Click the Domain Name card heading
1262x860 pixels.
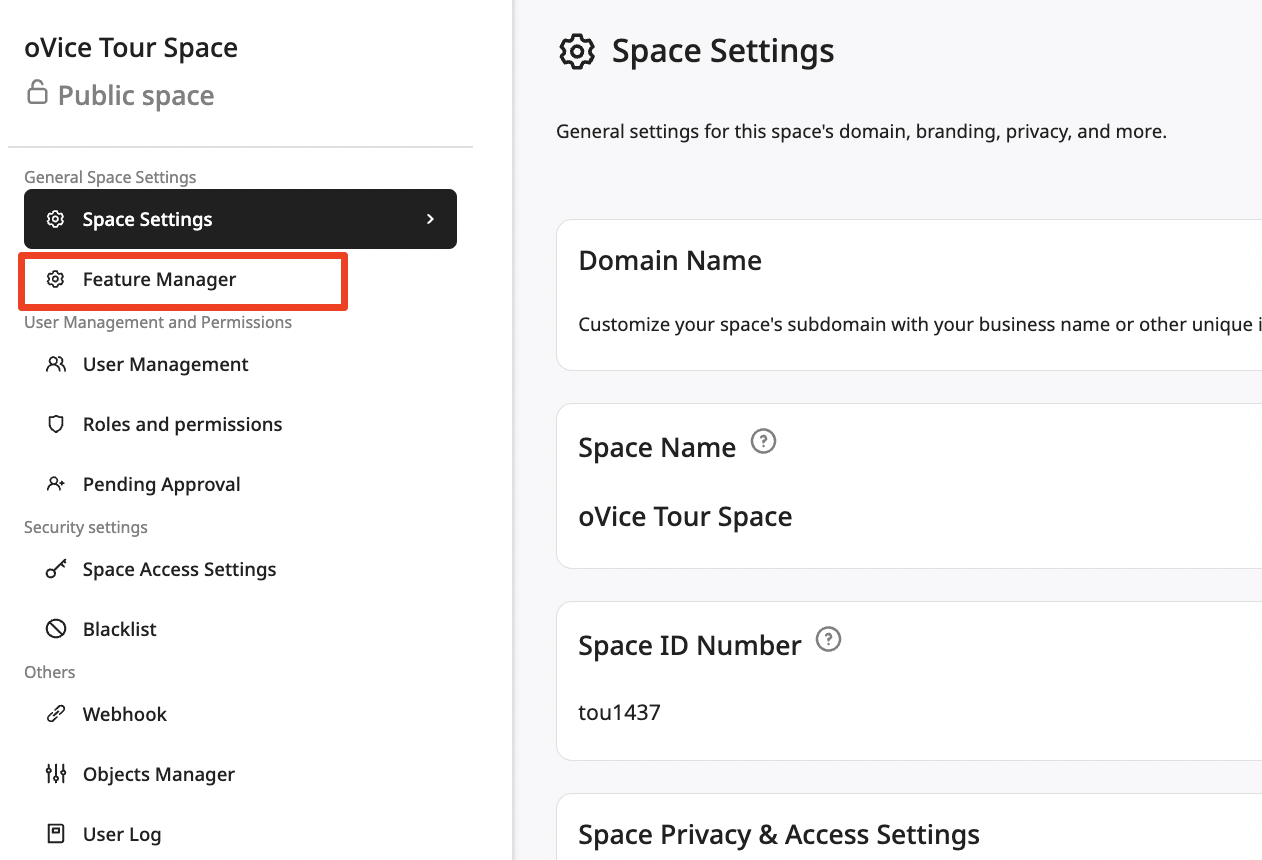point(670,260)
